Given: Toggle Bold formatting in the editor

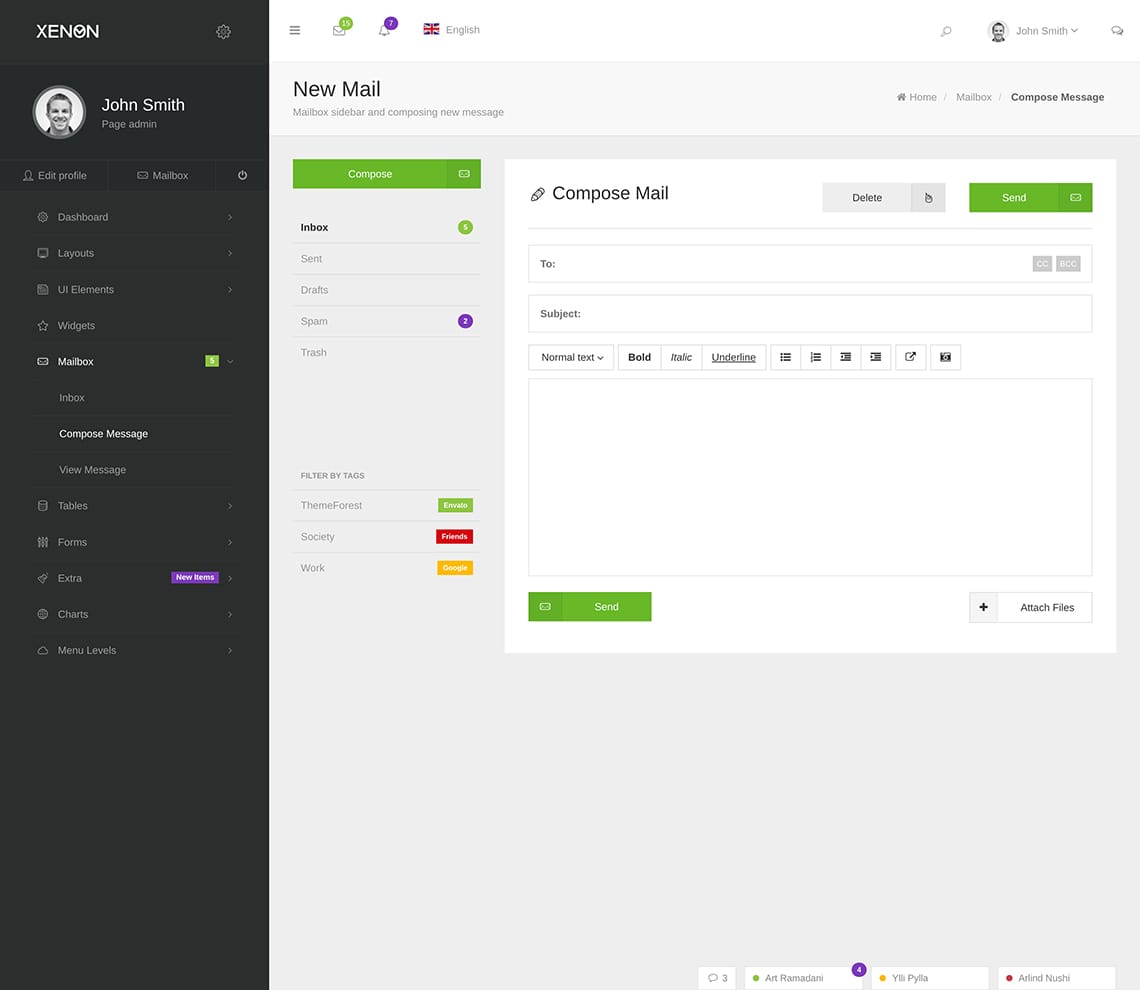Looking at the screenshot, I should pos(638,357).
